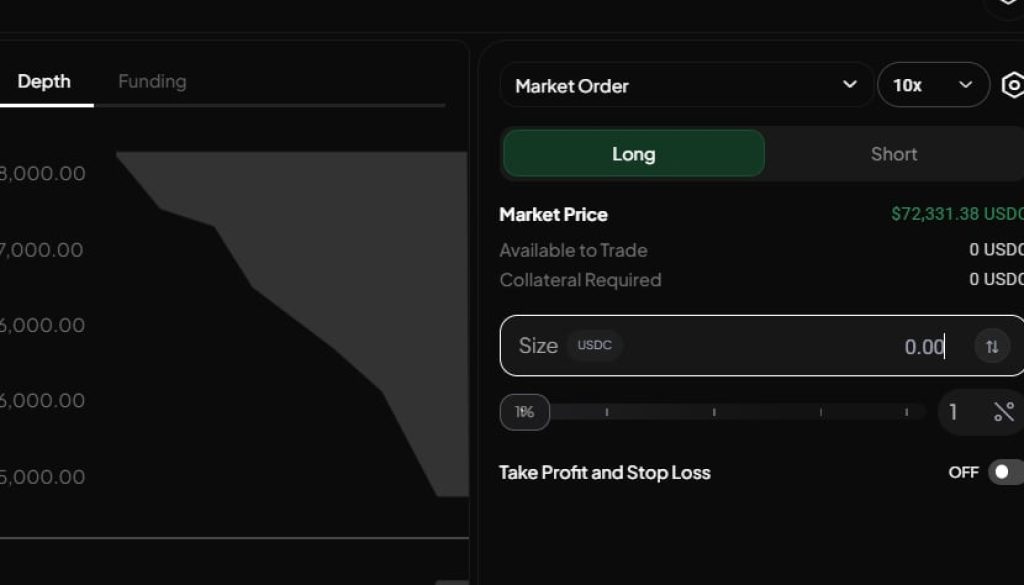Viewport: 1024px width, 585px height.
Task: Click the percent icon beside slider value
Action: (1004, 412)
